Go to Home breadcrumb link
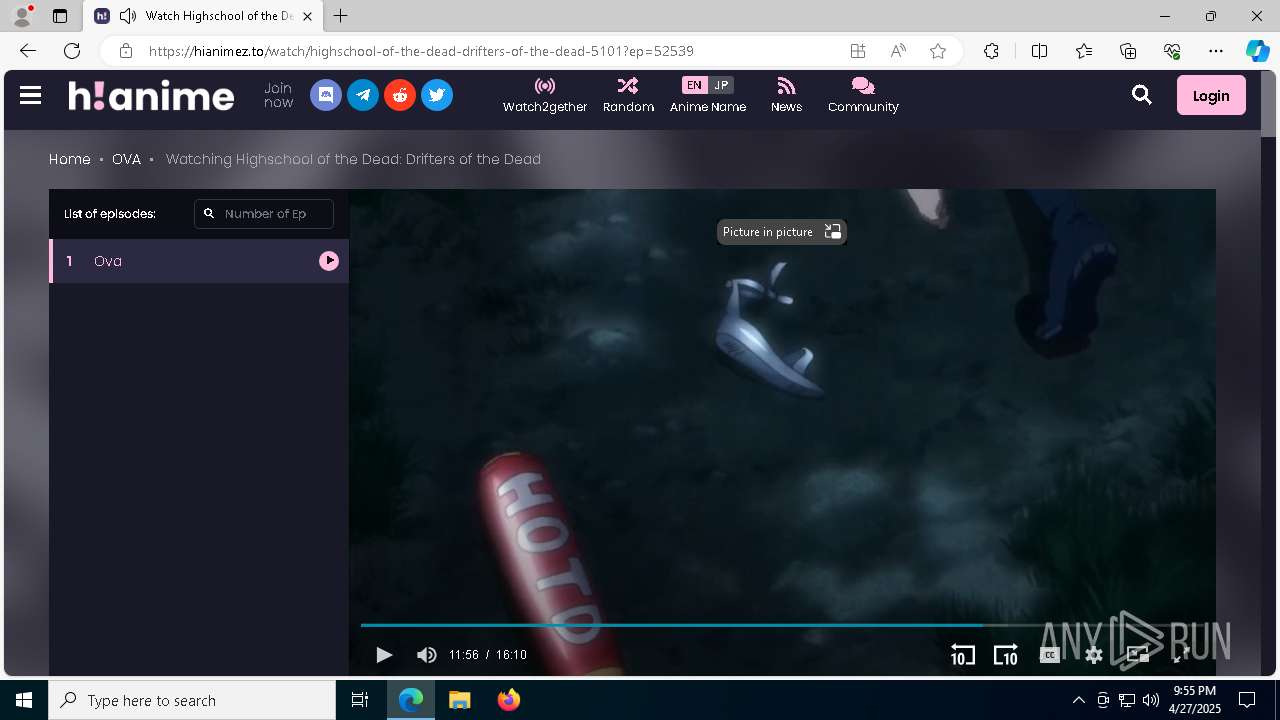Screen dimensions: 1280x720 tap(70, 159)
